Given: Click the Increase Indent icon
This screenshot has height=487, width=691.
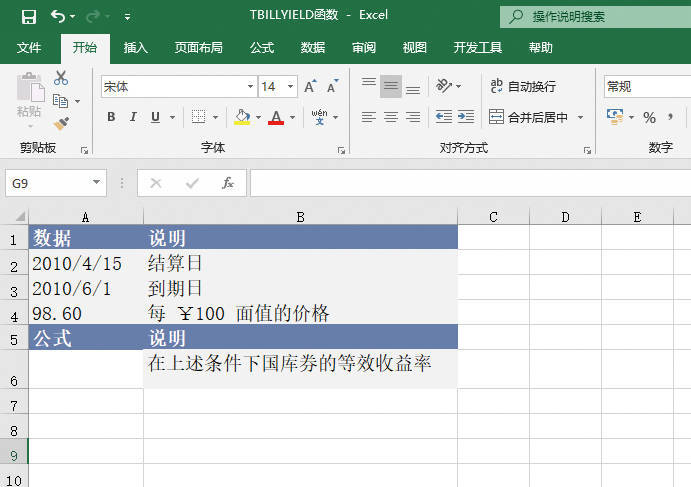Looking at the screenshot, I should [465, 117].
